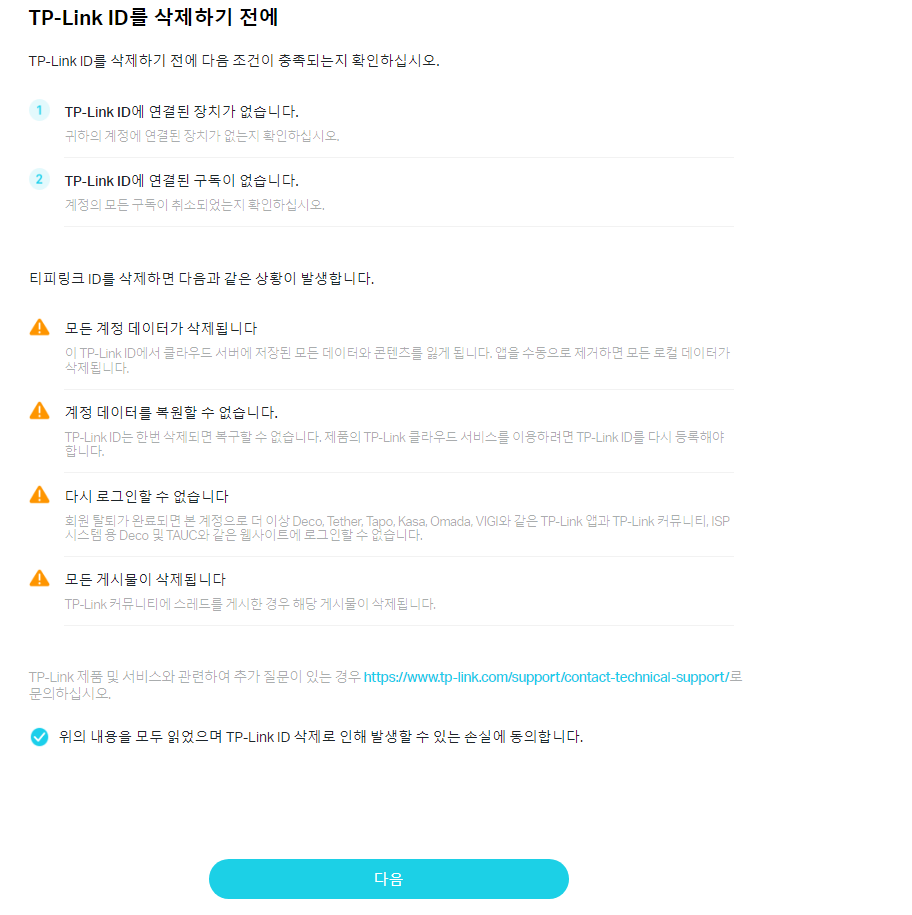Click the step 2 number badge
Viewport: 912px width, 915px height.
39,179
